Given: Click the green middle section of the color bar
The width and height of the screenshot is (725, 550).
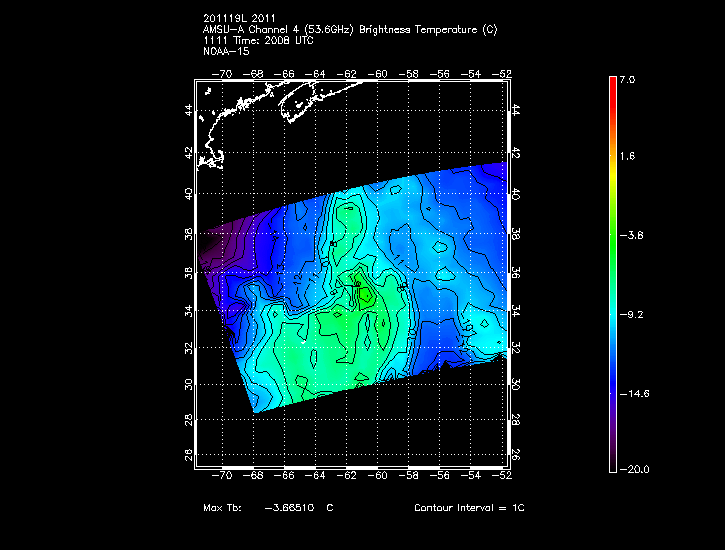Looking at the screenshot, I should pos(612,235).
